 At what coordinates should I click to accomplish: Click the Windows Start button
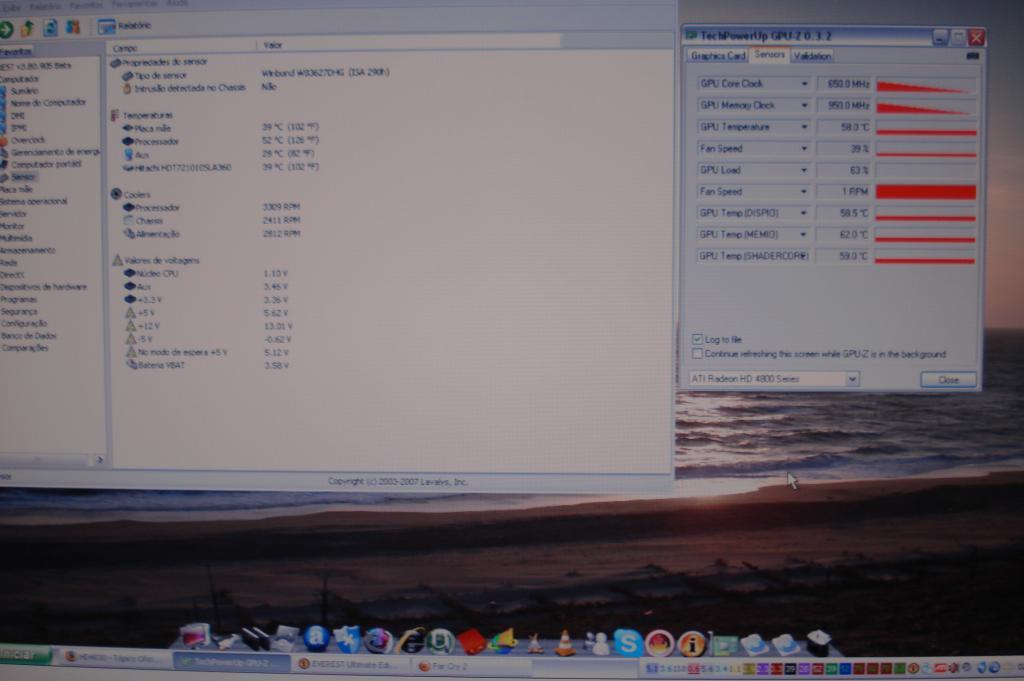(25, 654)
